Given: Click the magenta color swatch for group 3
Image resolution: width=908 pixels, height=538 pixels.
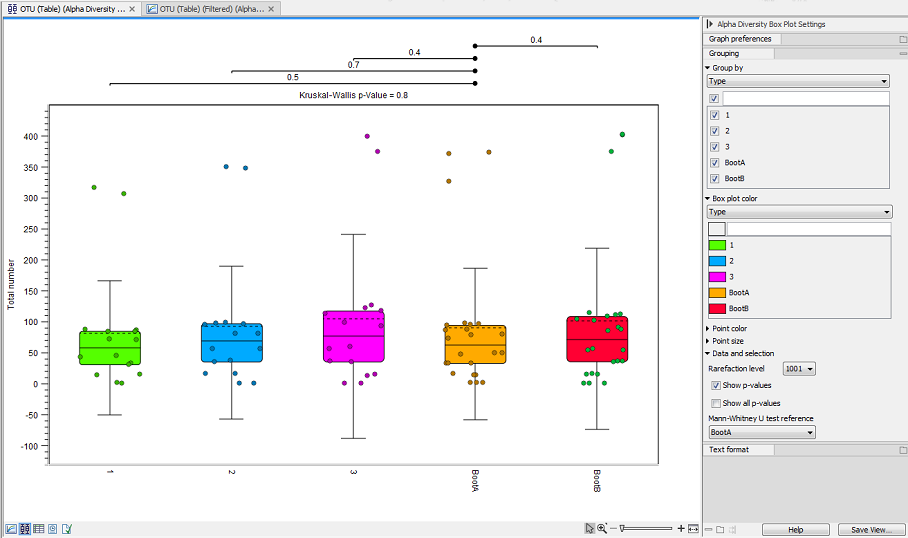Looking at the screenshot, I should pos(717,277).
